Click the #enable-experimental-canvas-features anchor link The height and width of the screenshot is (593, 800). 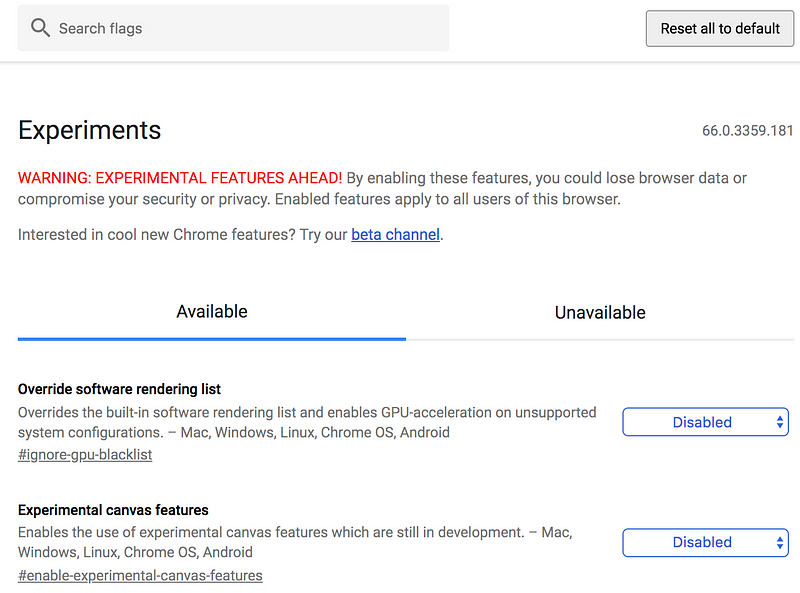click(x=140, y=575)
